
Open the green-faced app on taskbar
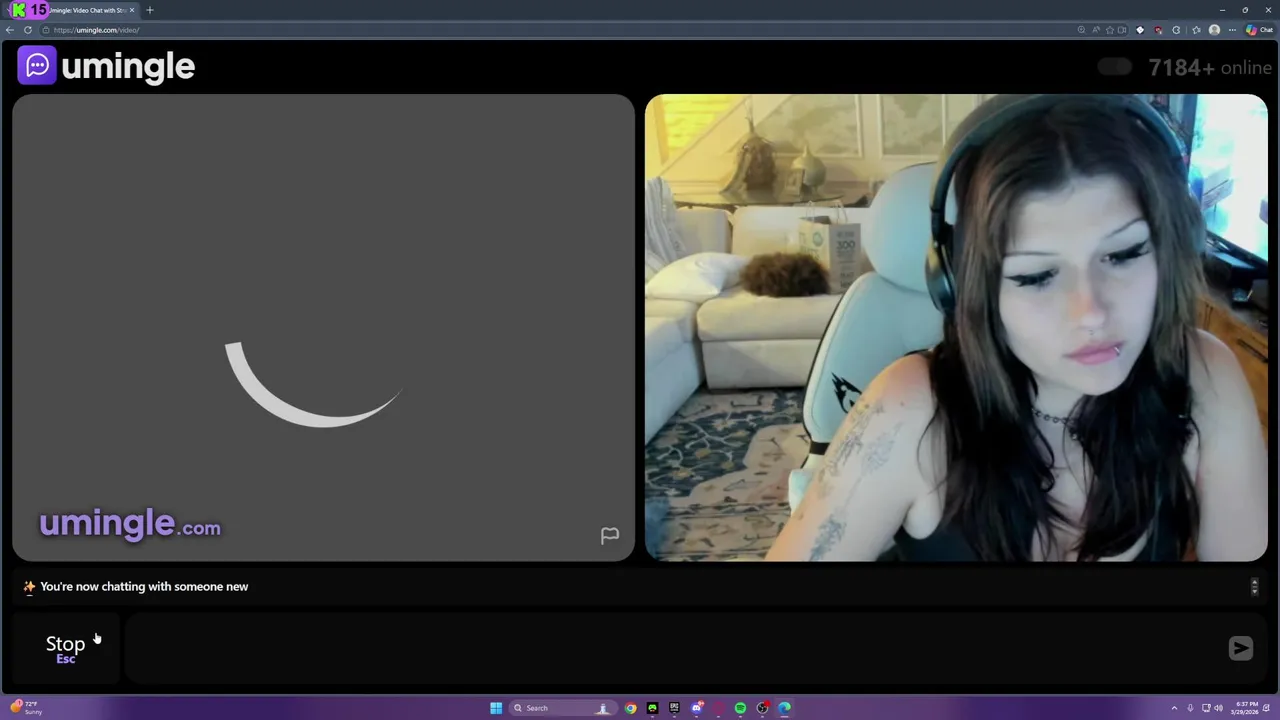pos(652,708)
